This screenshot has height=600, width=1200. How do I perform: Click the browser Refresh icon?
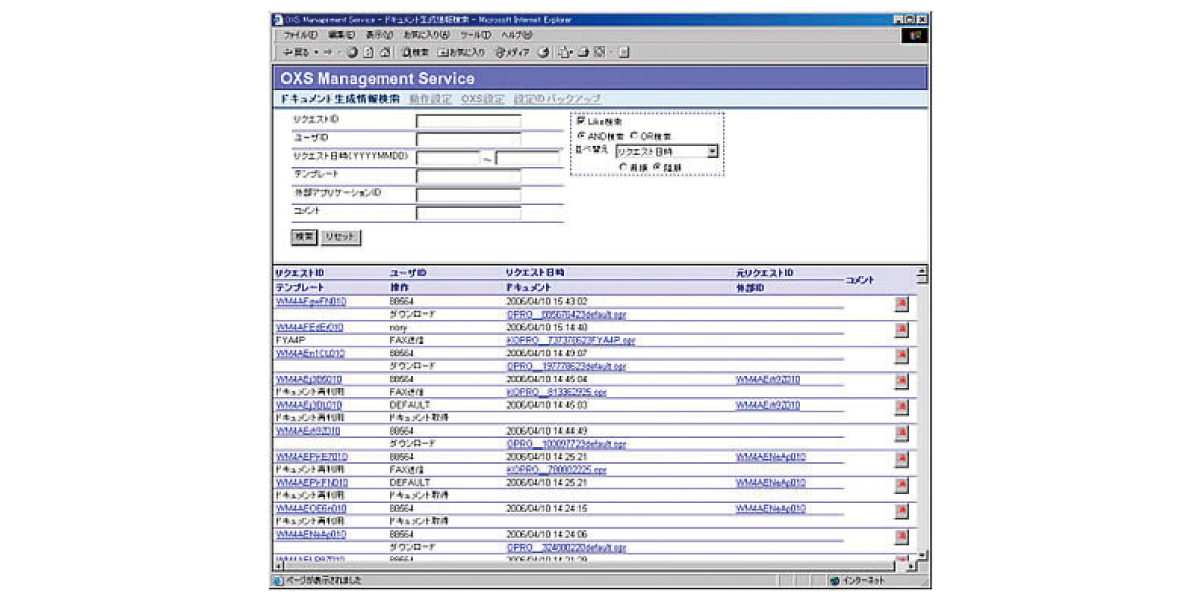pyautogui.click(x=368, y=52)
